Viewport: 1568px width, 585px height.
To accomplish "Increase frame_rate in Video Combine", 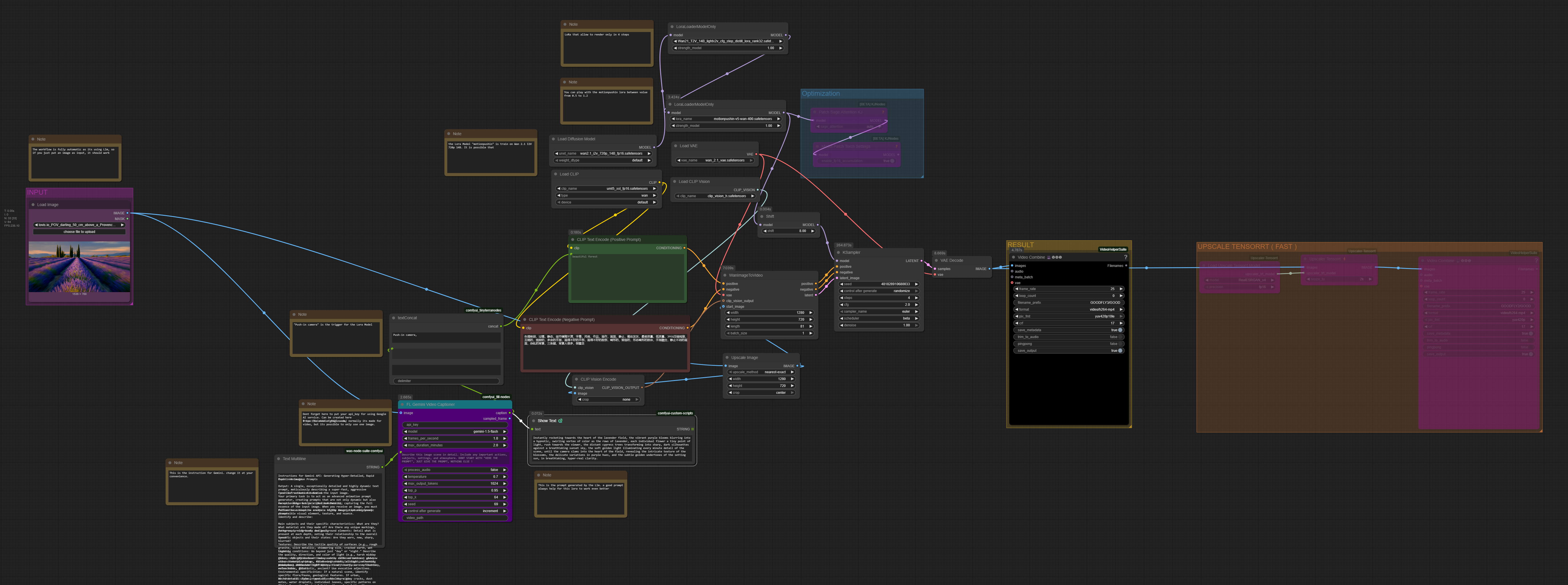I will [x=1121, y=289].
